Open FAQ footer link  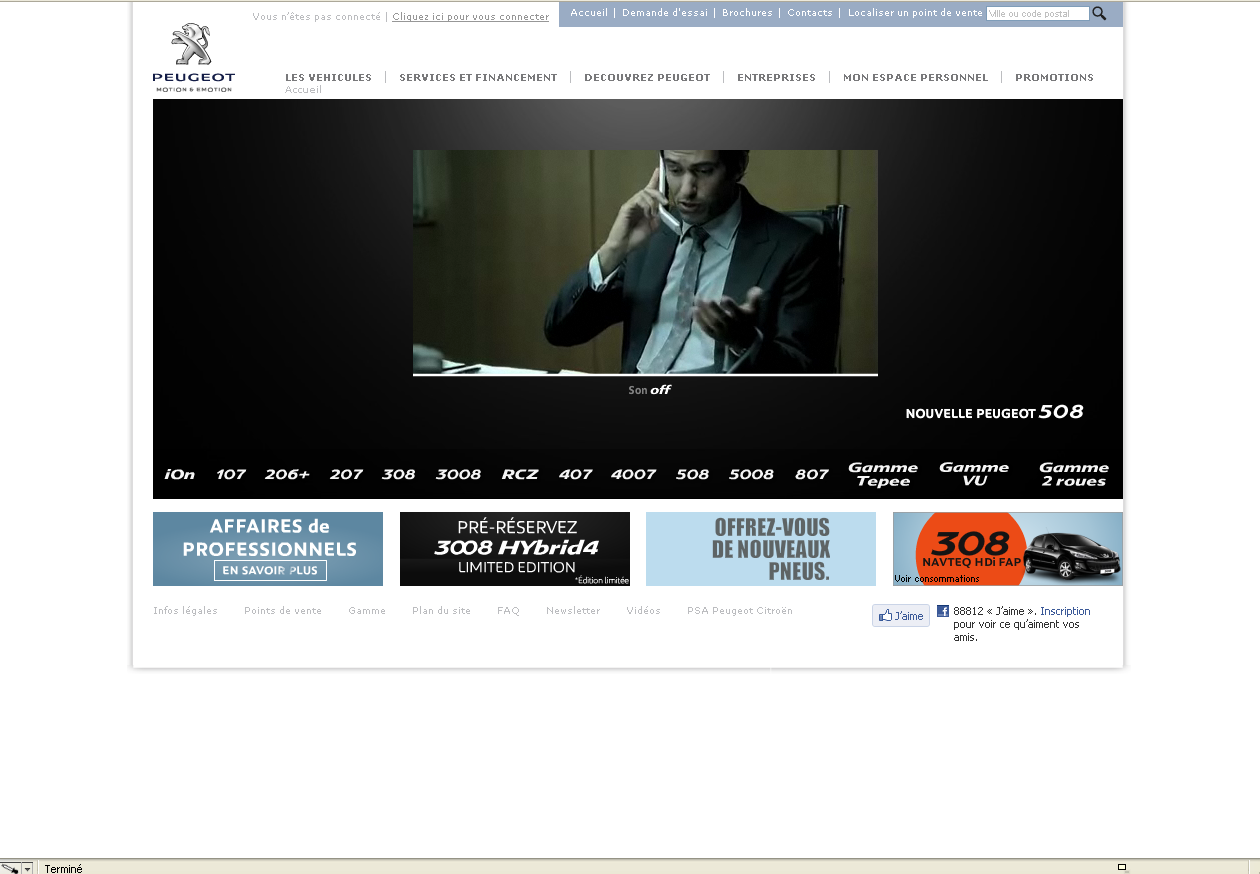pos(508,611)
